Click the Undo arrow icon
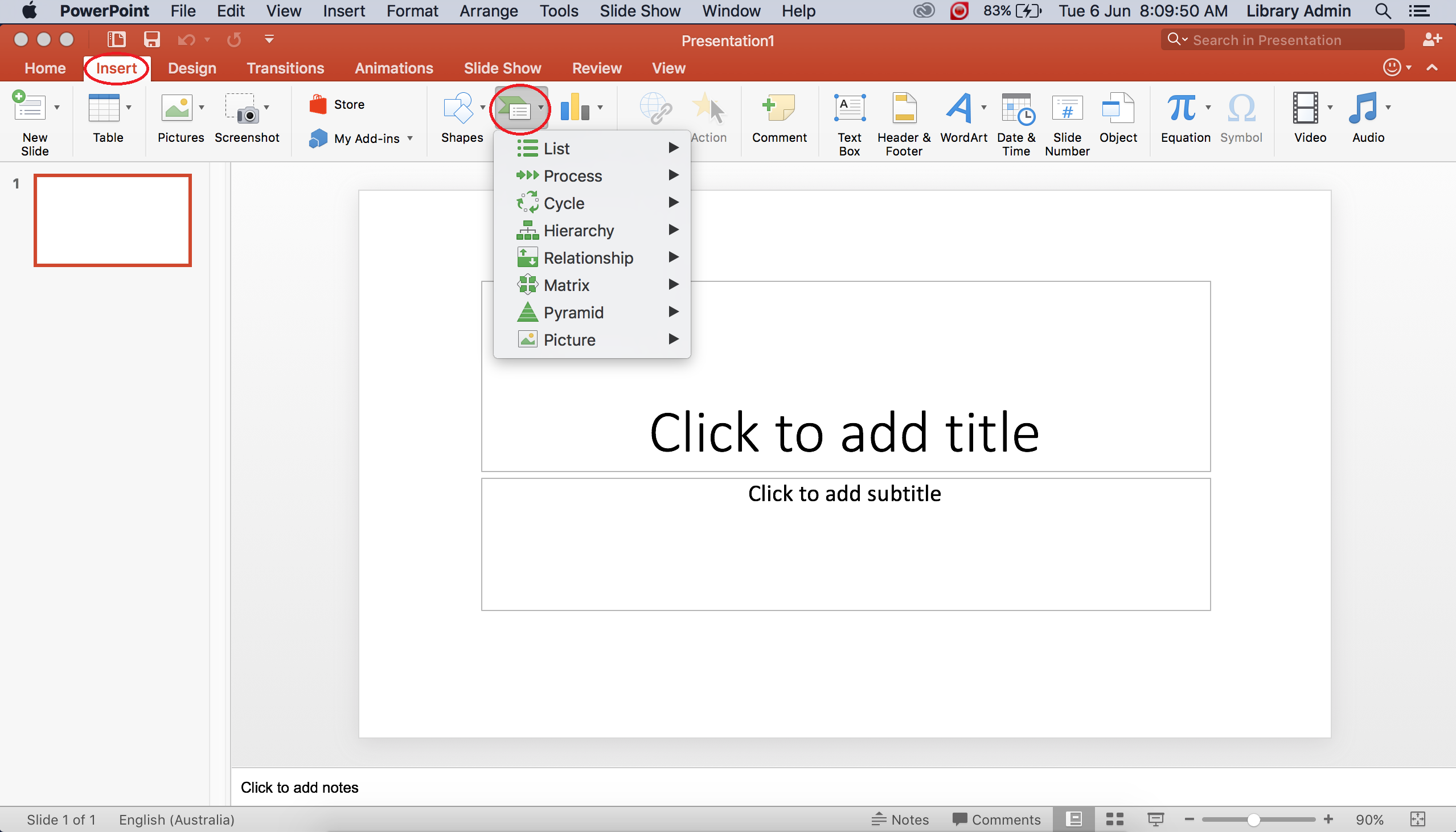Screen dimensions: 1456x832 (186, 39)
